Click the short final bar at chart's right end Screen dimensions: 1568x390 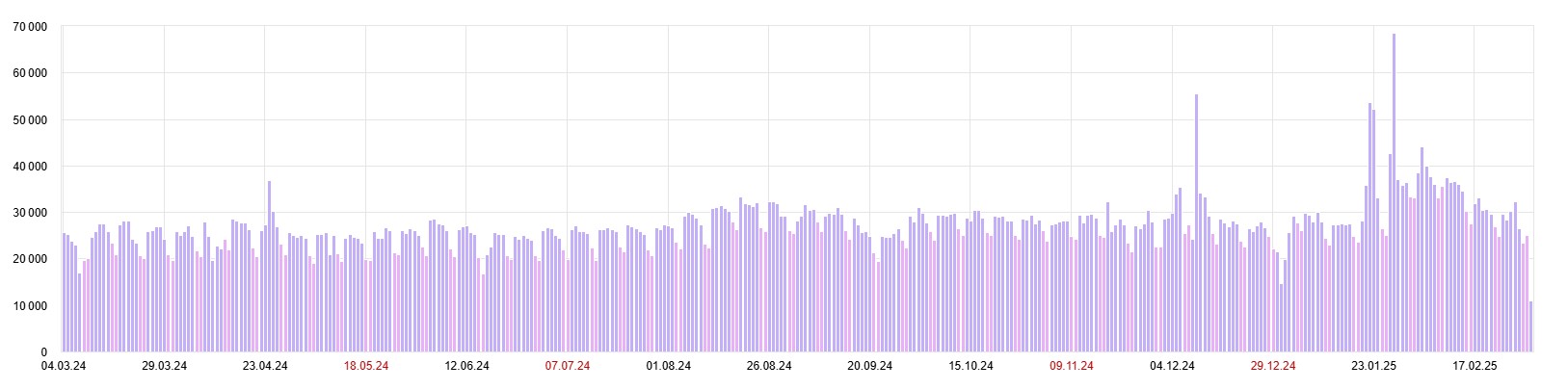[x=1530, y=327]
